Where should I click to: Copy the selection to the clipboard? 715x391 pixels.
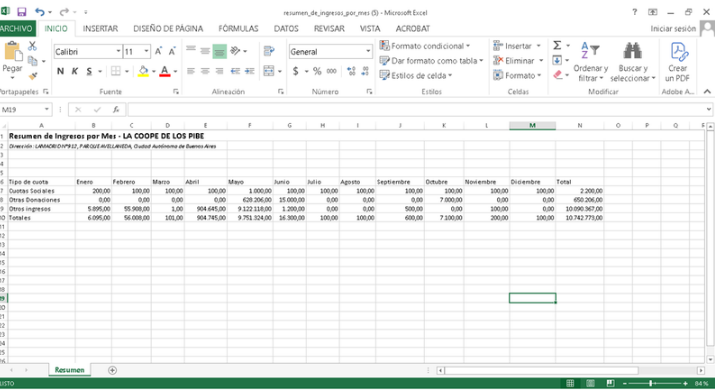33,60
